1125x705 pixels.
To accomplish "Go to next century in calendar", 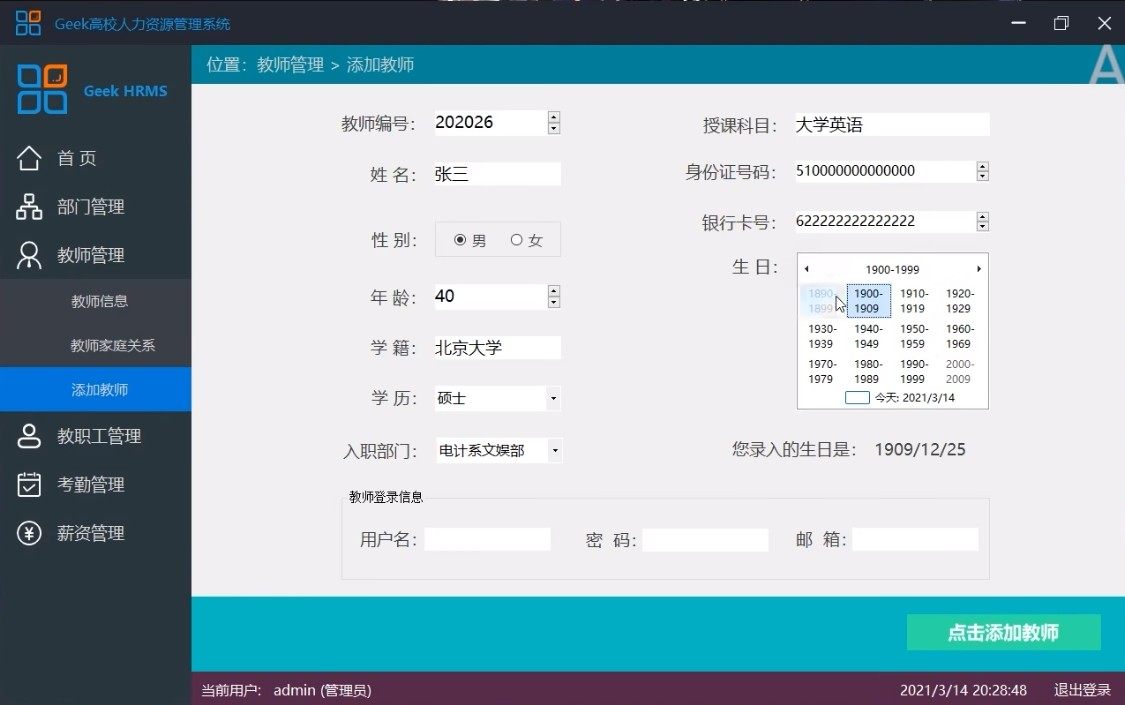I will pyautogui.click(x=979, y=269).
